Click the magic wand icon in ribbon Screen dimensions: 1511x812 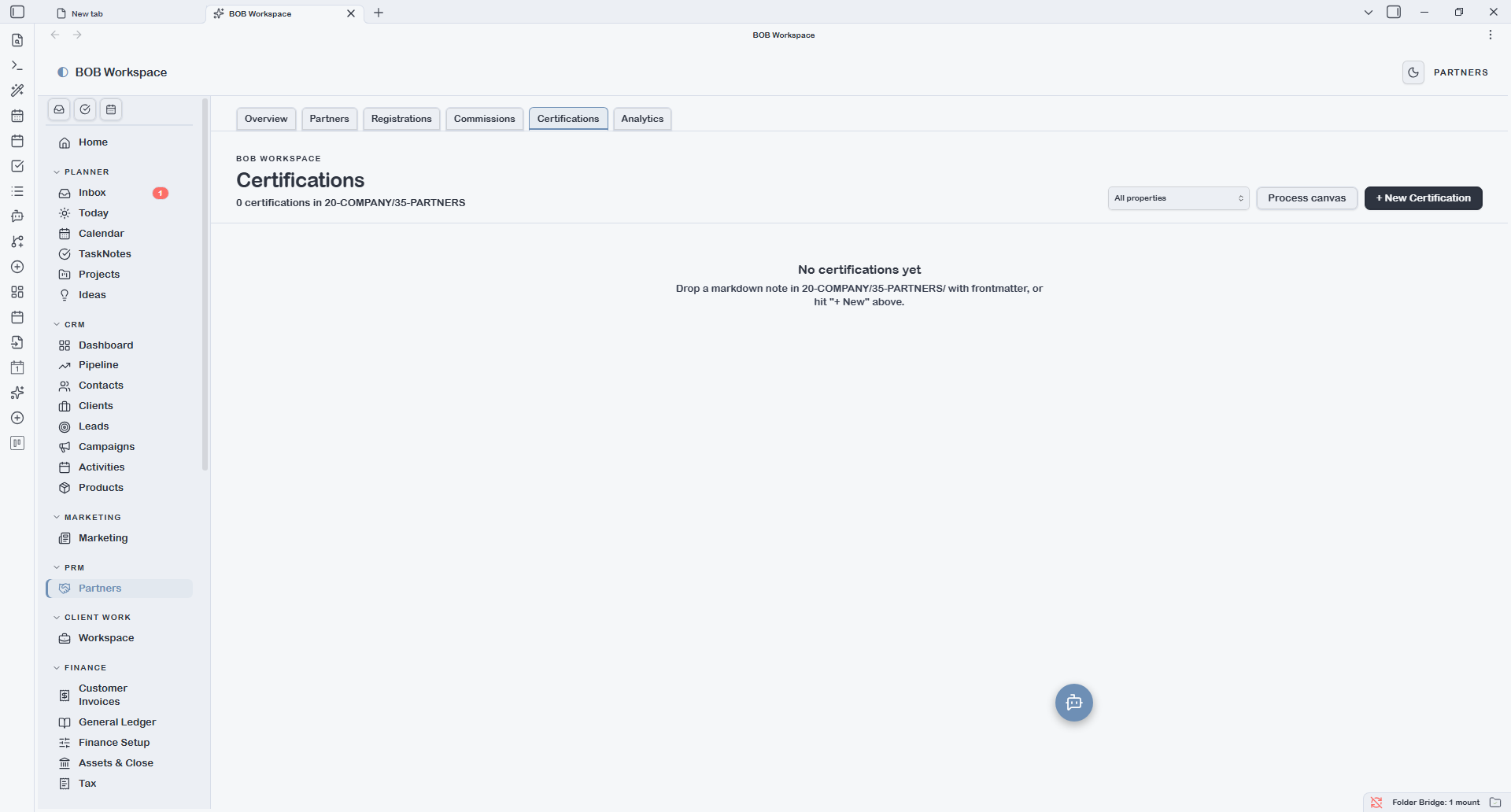tap(17, 90)
